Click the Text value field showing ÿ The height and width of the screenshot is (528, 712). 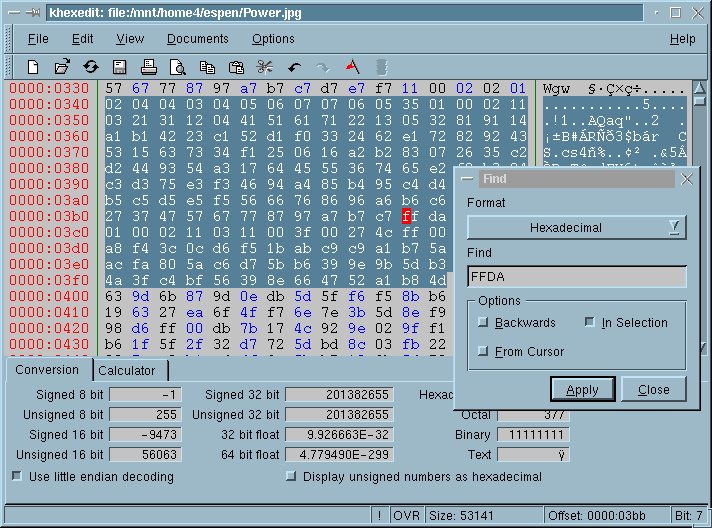[x=533, y=454]
